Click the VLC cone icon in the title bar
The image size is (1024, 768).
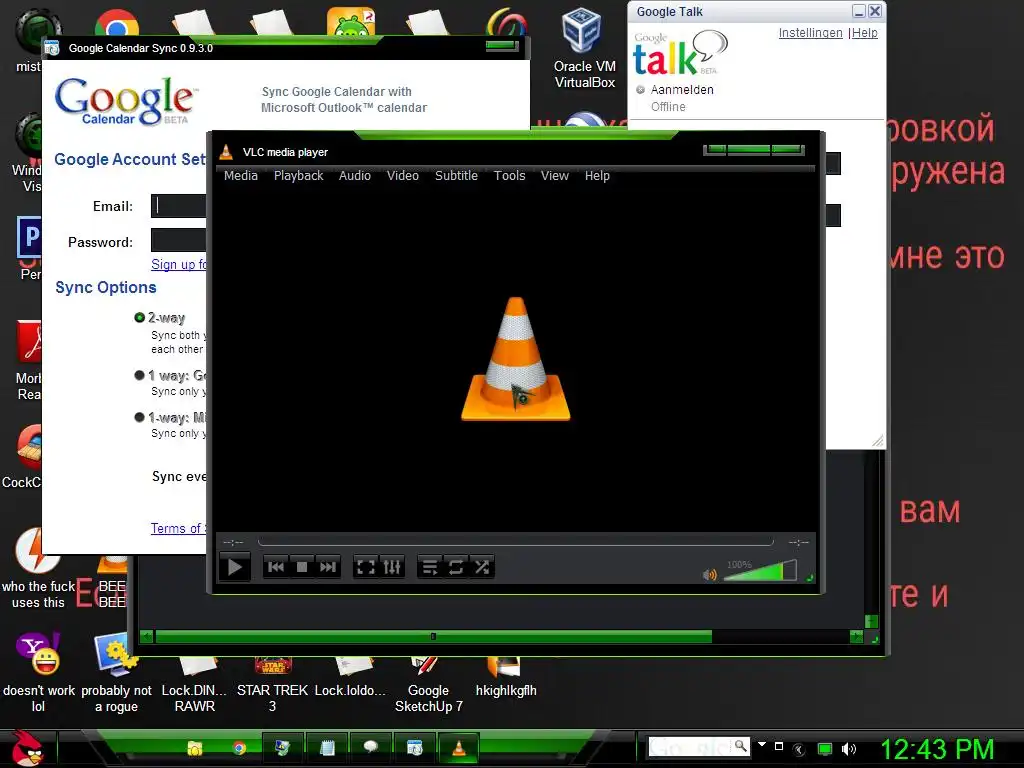point(226,152)
